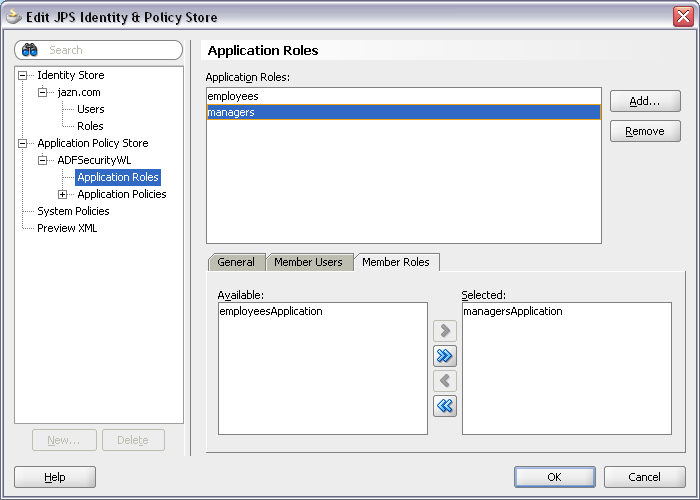This screenshot has height=500, width=700.
Task: Collapse the jazn.com tree node
Action: tap(42, 92)
